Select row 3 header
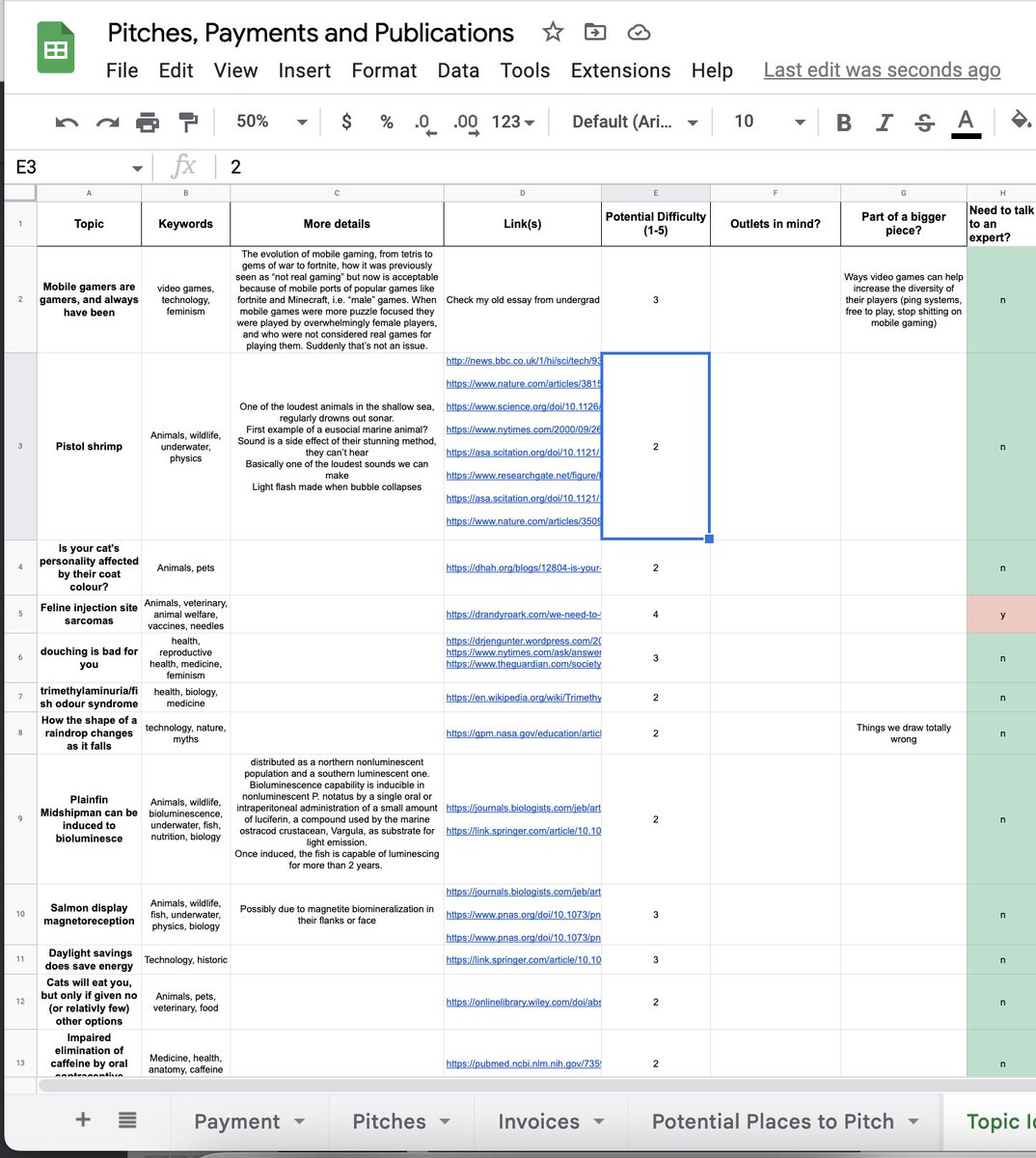This screenshot has height=1158, width=1036. (20, 446)
